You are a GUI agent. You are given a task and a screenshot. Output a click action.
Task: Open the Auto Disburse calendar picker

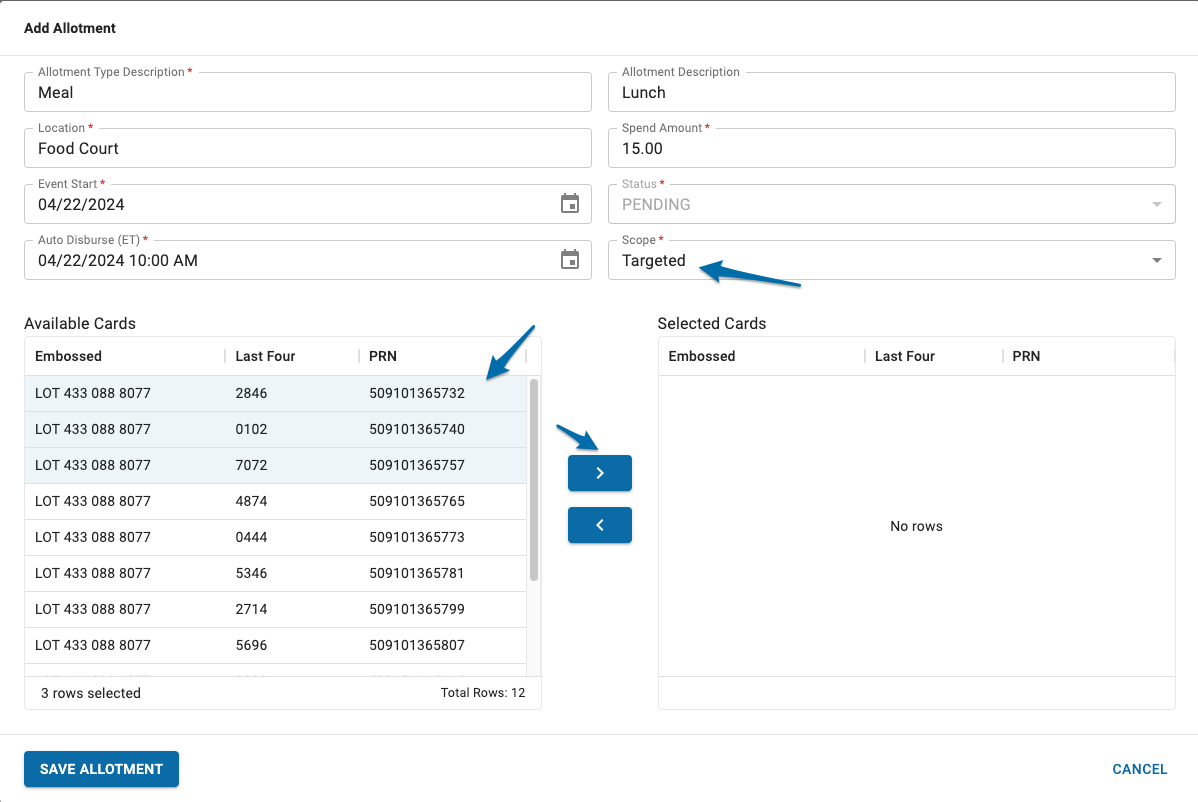(569, 260)
